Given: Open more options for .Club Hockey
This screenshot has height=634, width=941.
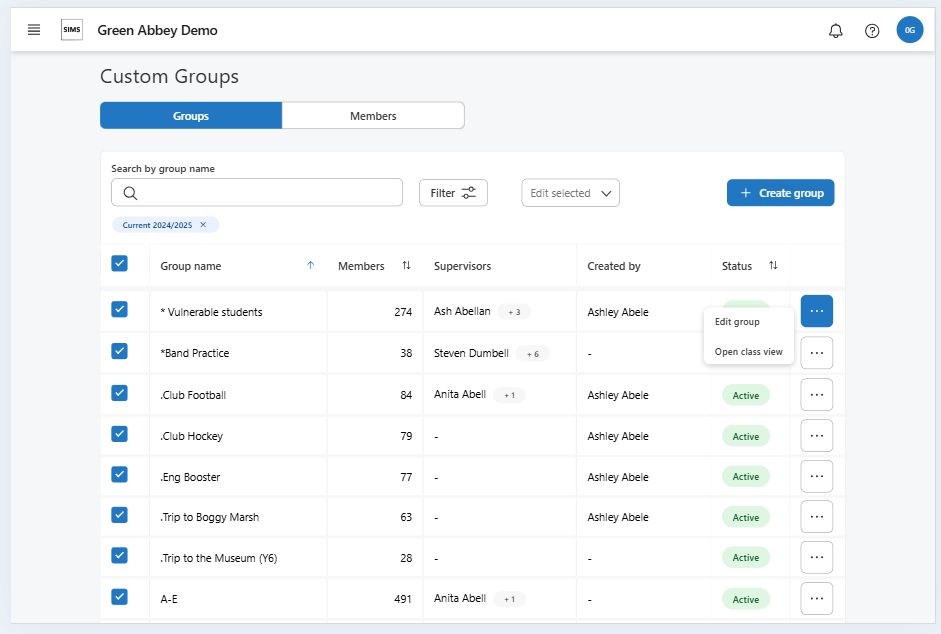Looking at the screenshot, I should pyautogui.click(x=816, y=436).
